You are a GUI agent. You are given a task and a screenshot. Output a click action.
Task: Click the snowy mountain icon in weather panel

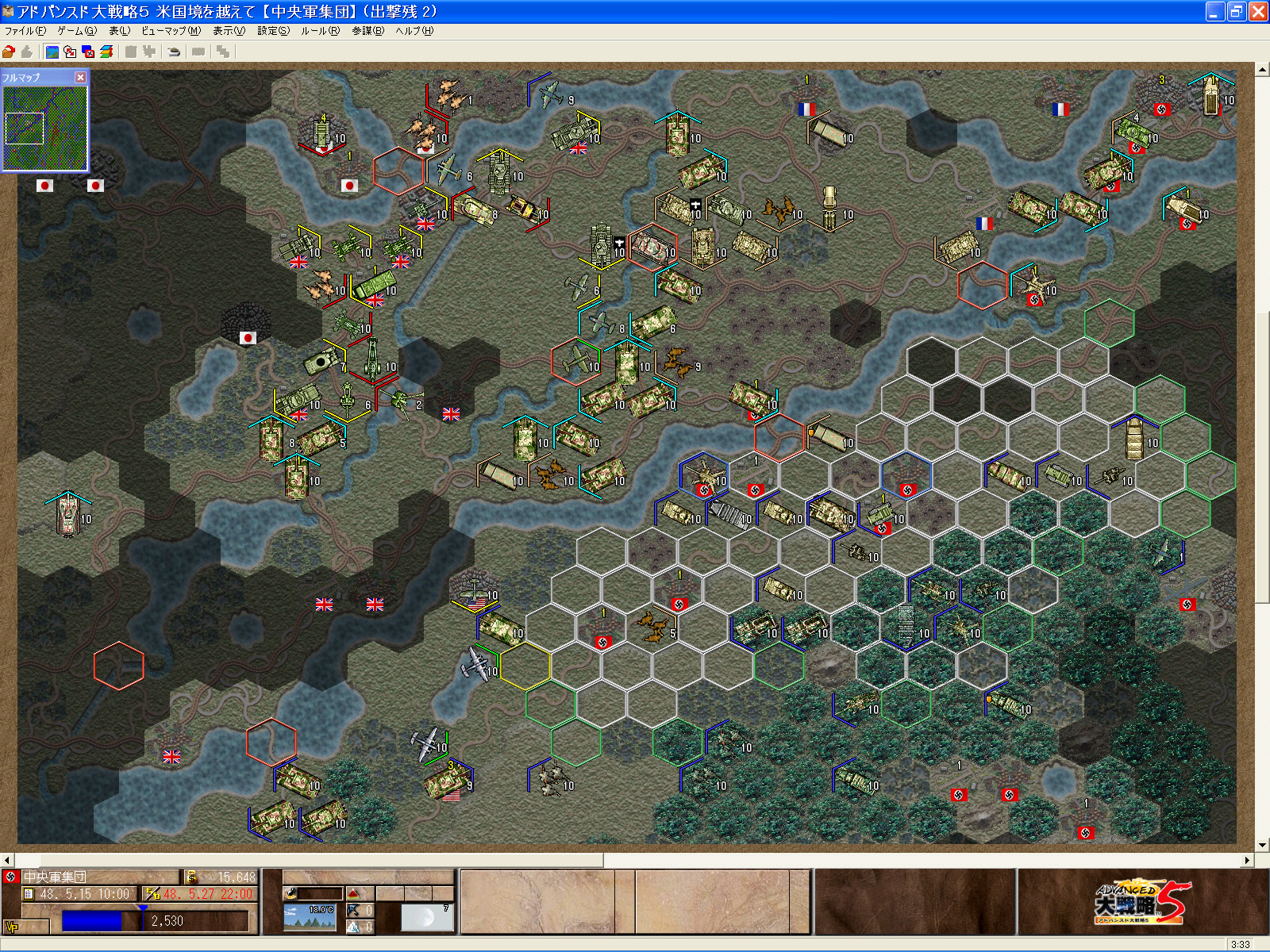tap(352, 926)
